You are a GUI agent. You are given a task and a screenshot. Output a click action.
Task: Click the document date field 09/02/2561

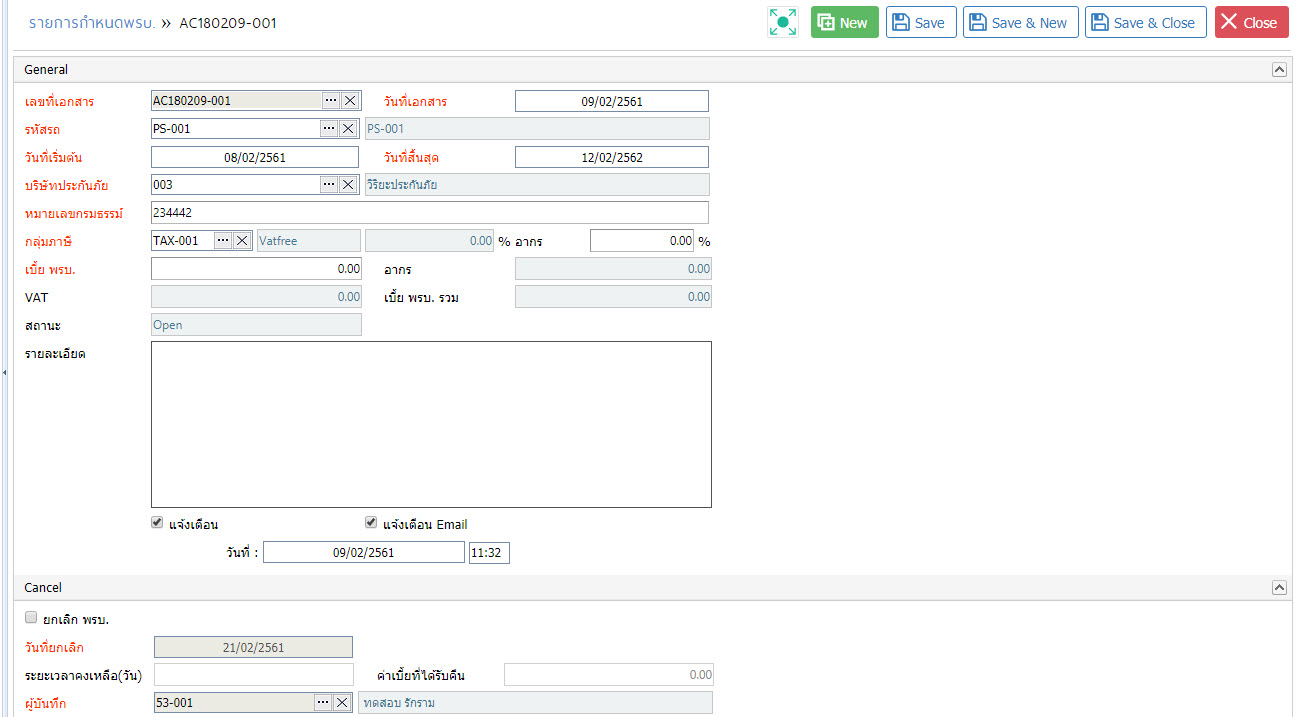click(x=612, y=101)
